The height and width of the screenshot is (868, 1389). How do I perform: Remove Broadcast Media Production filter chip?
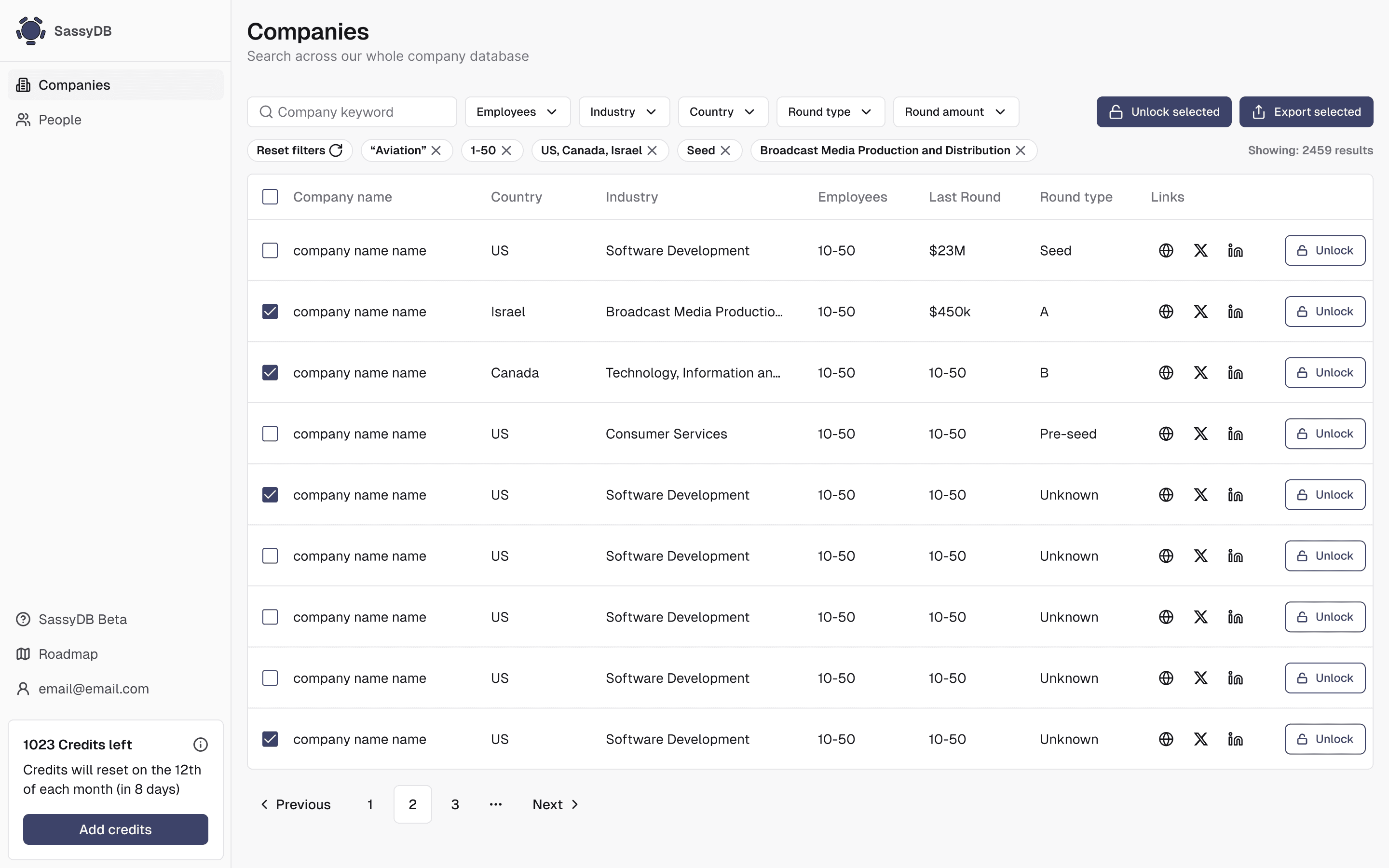(x=1021, y=150)
